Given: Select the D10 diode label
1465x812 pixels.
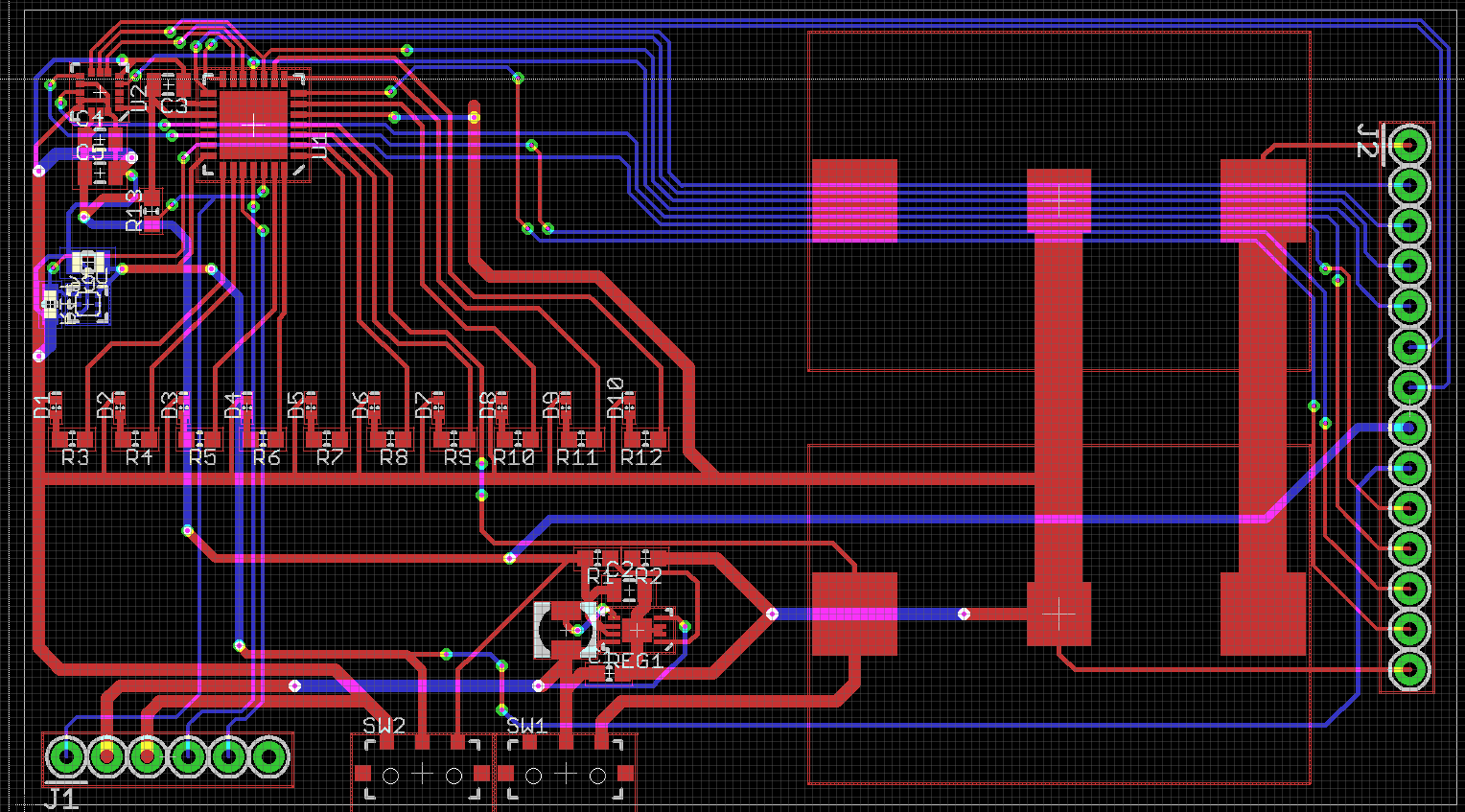Looking at the screenshot, I should point(616,399).
